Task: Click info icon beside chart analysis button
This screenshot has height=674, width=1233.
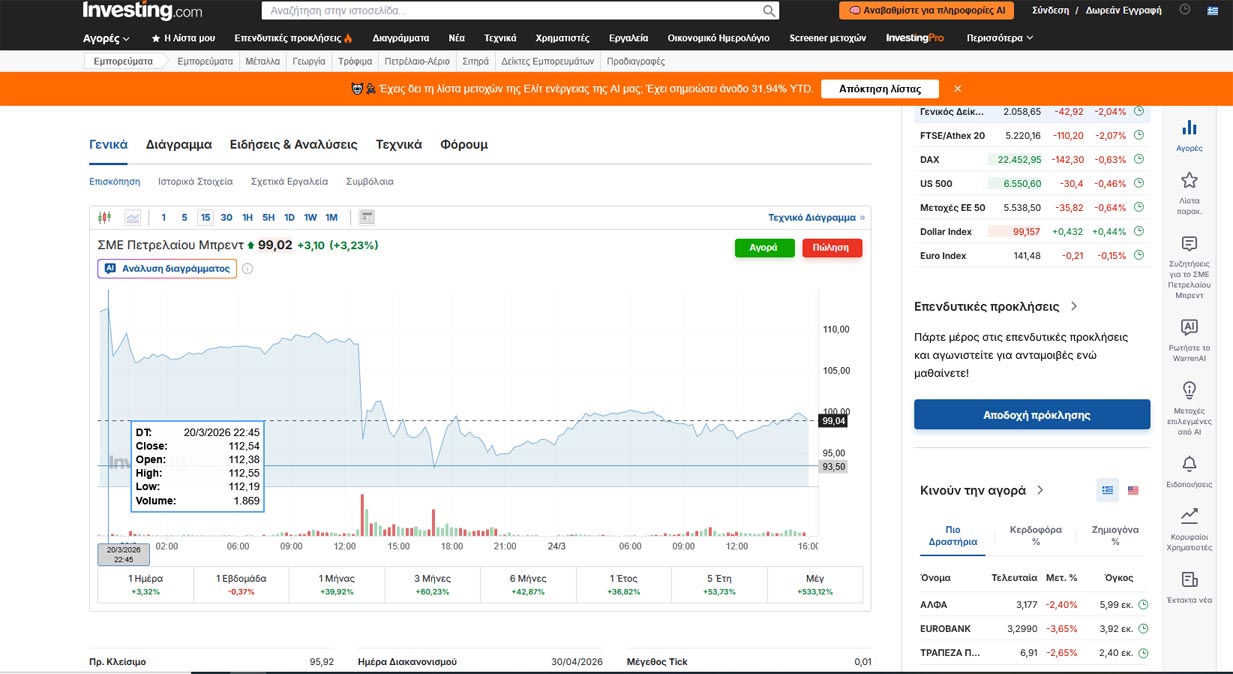Action: 248,269
